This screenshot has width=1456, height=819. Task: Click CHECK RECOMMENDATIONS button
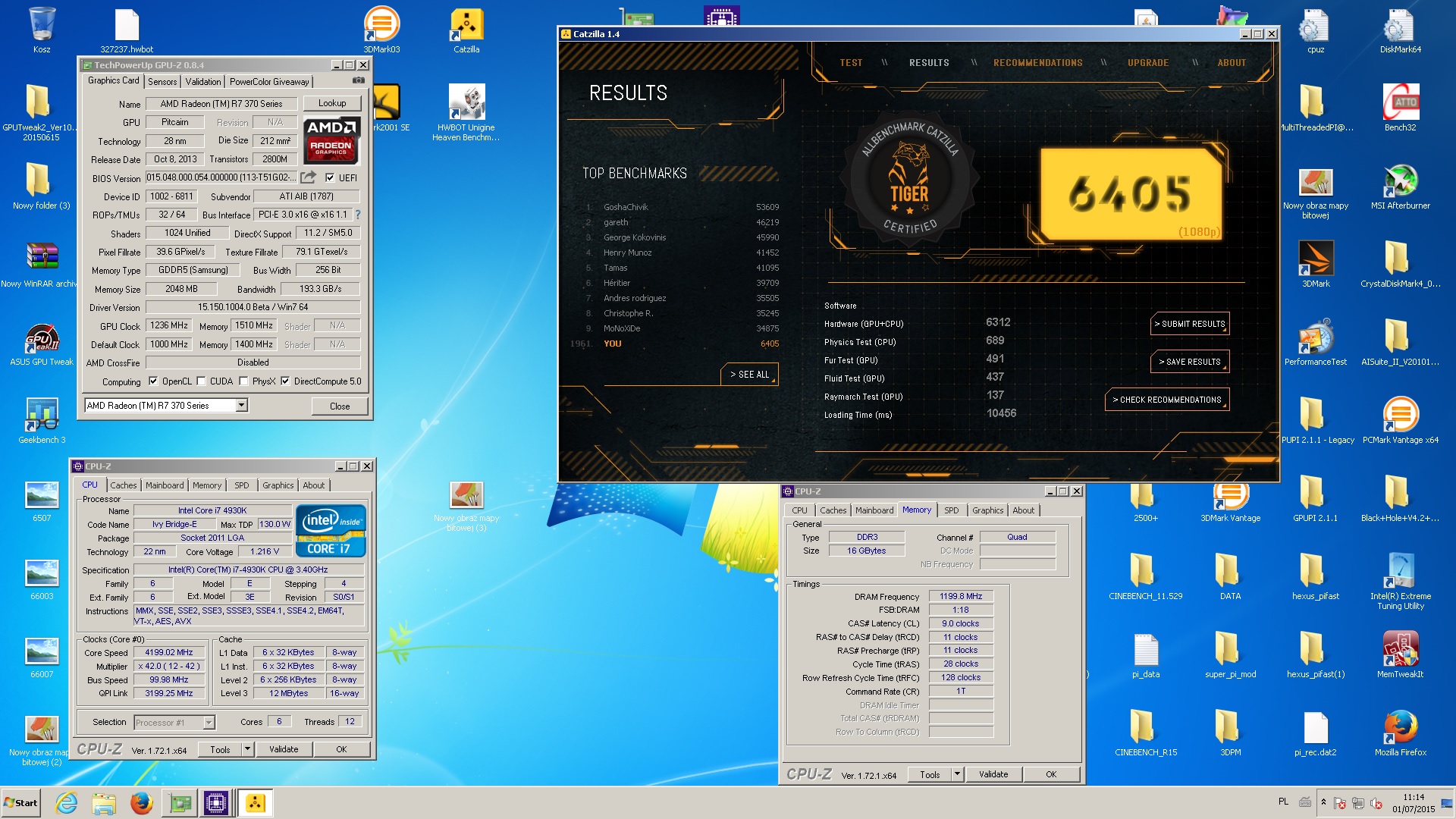[1167, 400]
